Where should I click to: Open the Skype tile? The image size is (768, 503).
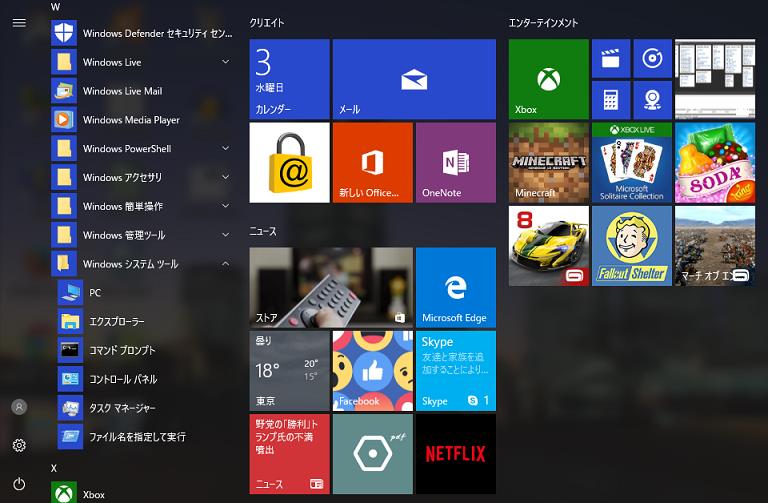456,371
